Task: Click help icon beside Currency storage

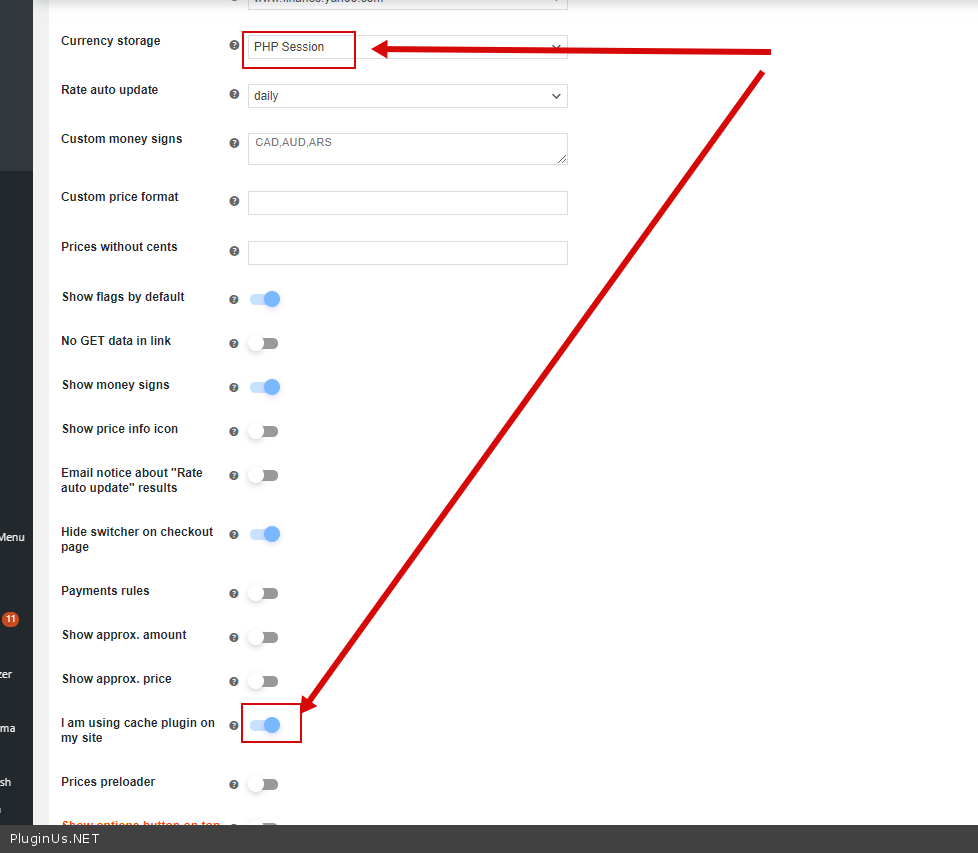Action: (x=234, y=45)
